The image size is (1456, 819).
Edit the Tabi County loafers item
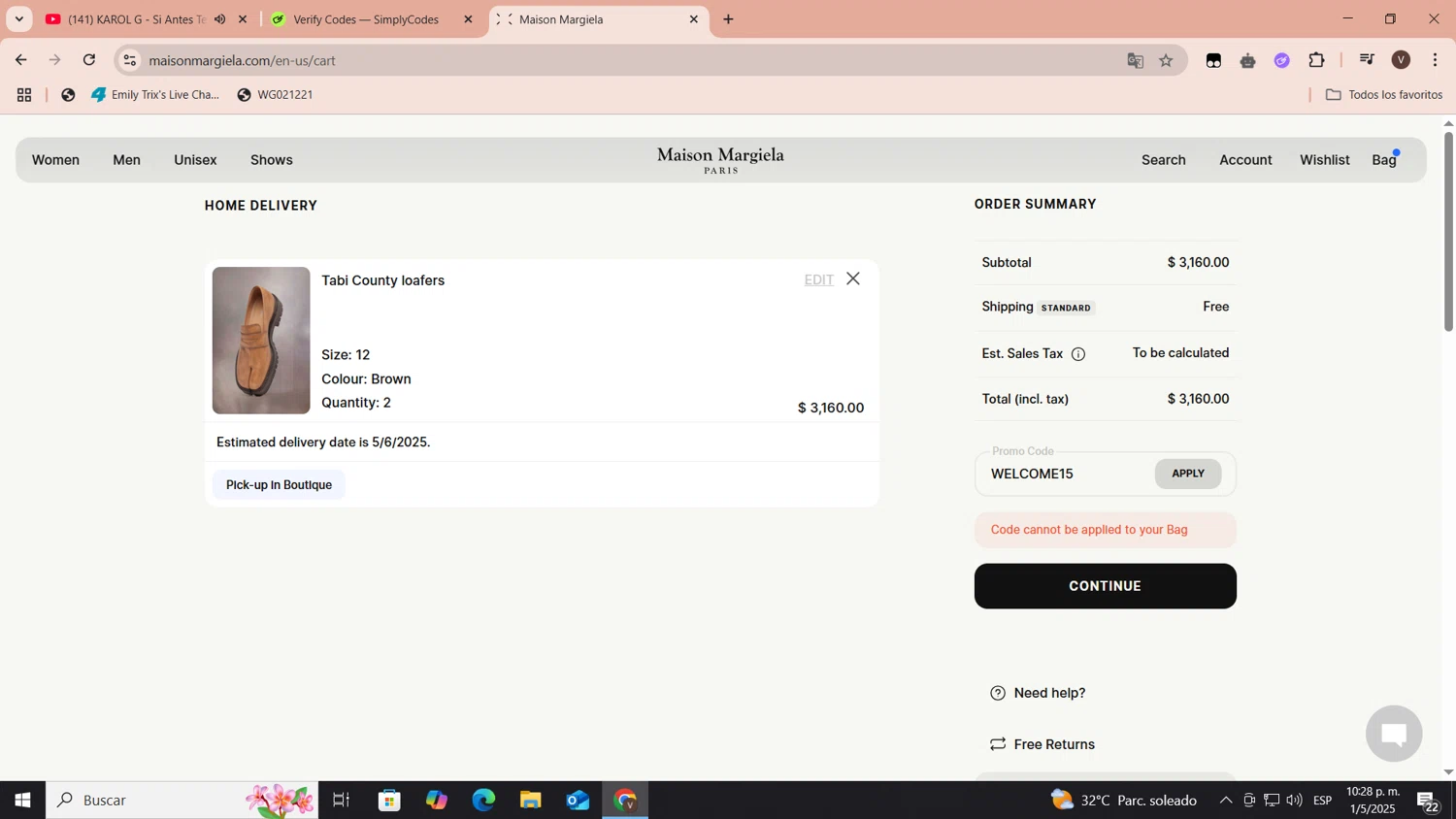819,279
